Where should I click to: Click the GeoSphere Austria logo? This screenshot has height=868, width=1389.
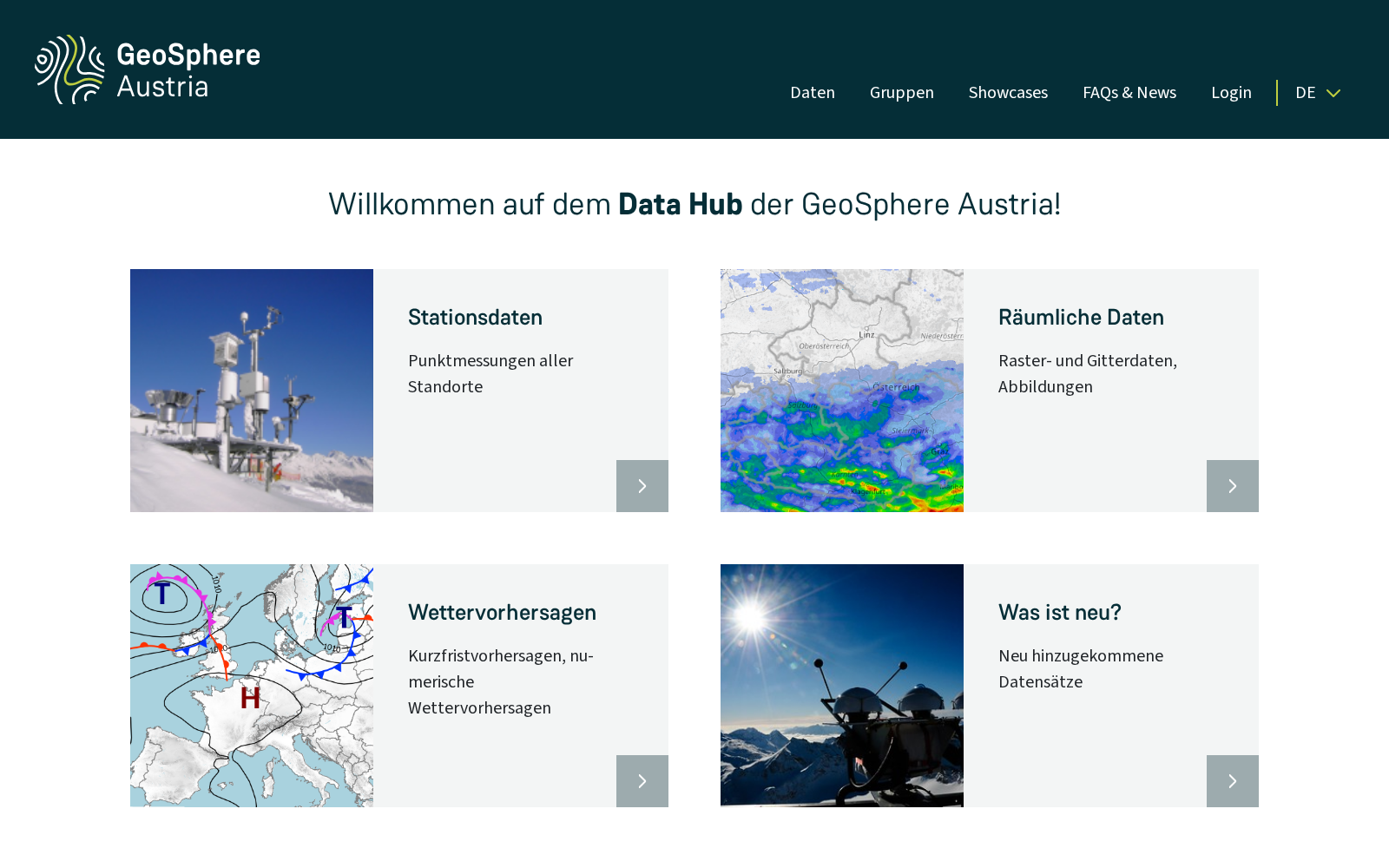pos(148,69)
